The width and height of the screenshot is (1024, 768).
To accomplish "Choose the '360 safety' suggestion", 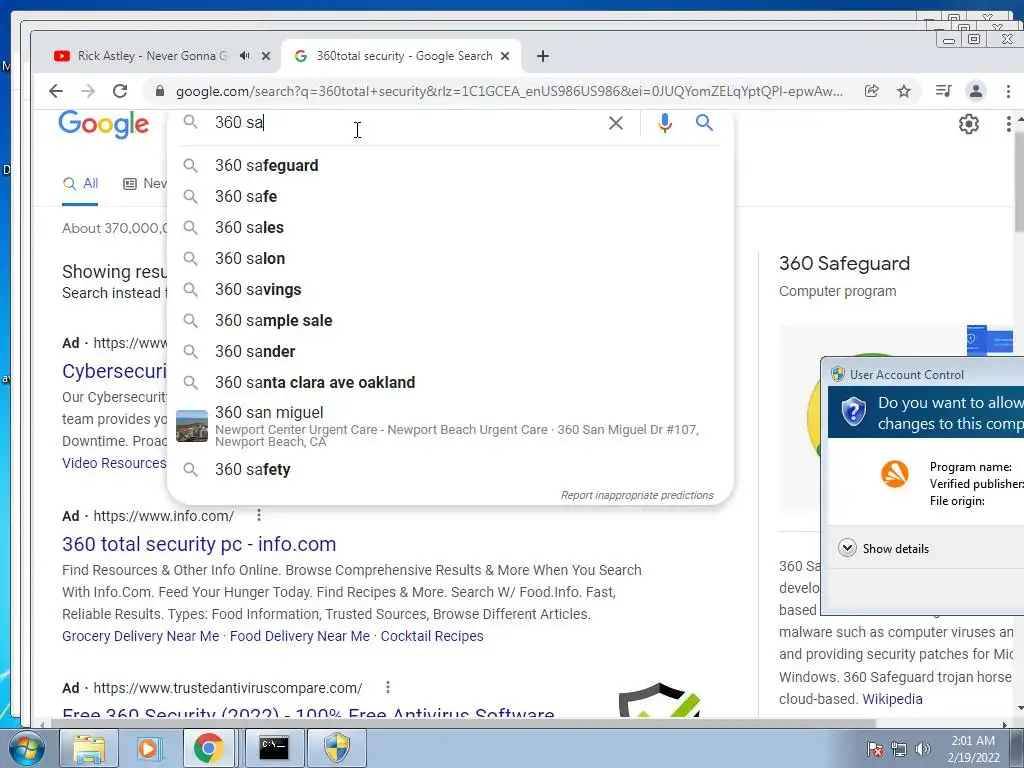I will [451, 470].
